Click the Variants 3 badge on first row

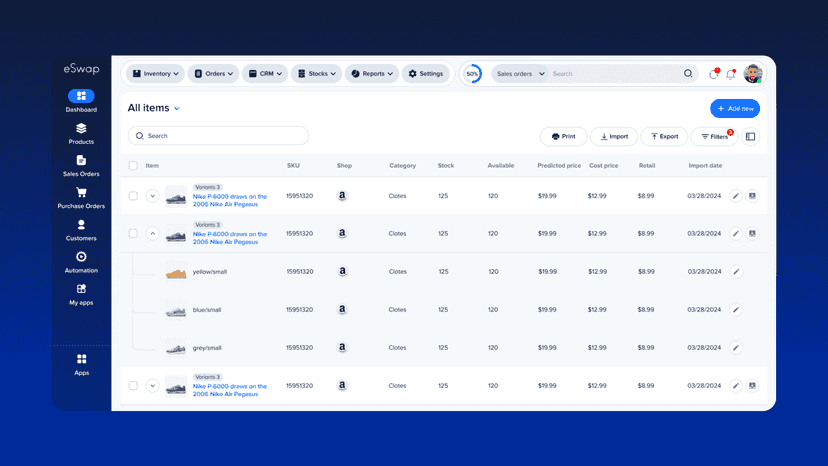coord(208,187)
